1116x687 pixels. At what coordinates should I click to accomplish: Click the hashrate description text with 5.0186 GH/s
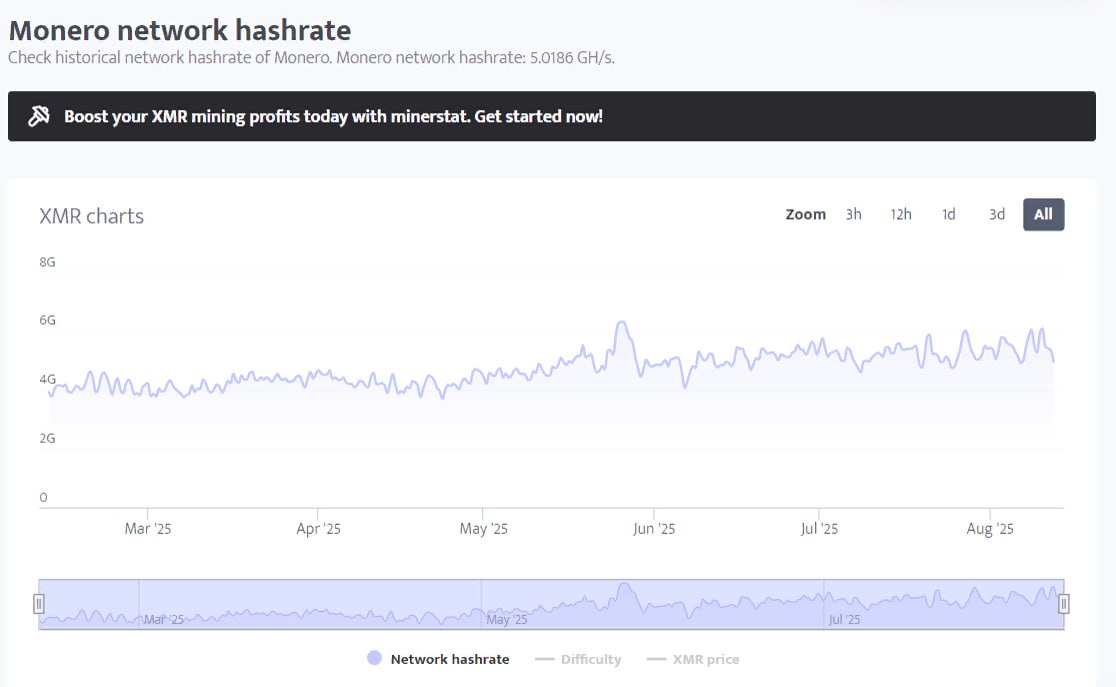311,58
